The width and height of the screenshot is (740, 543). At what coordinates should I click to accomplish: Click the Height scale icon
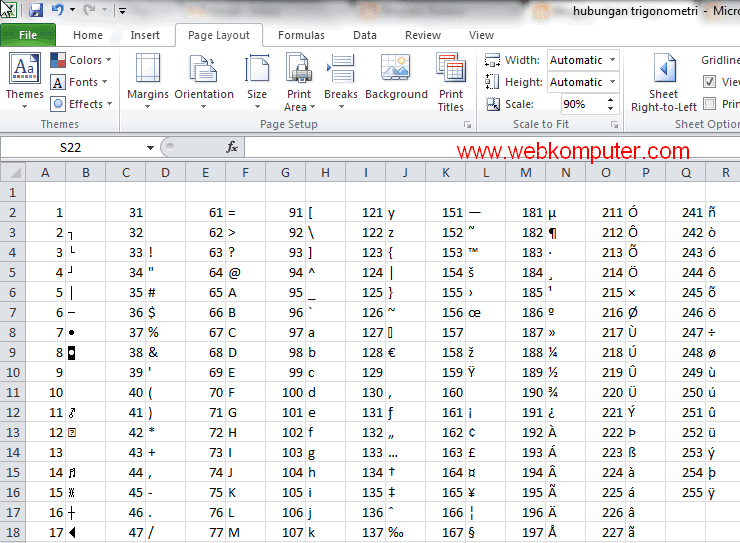[x=492, y=82]
